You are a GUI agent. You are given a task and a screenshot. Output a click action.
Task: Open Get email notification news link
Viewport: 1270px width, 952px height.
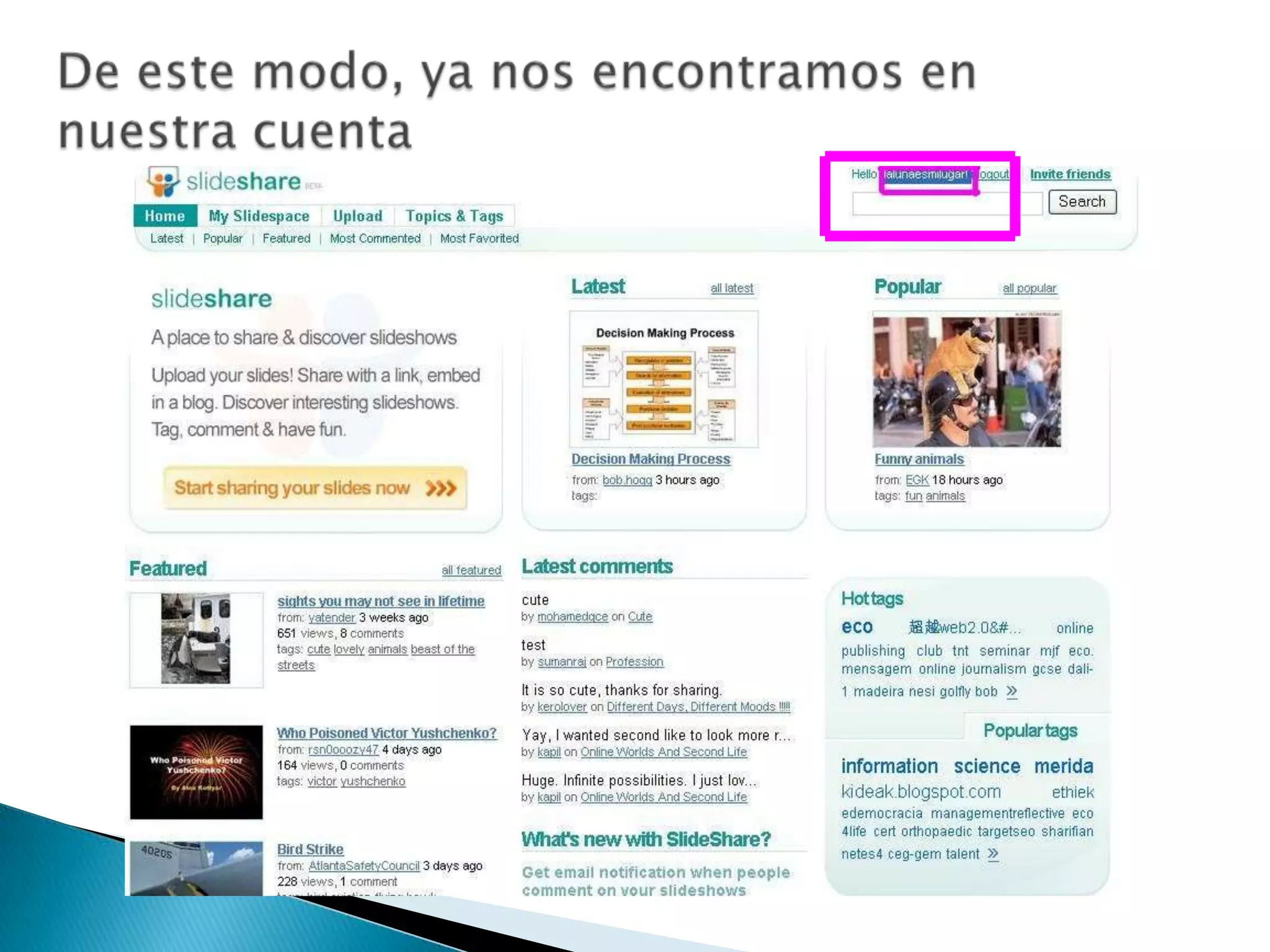click(656, 881)
